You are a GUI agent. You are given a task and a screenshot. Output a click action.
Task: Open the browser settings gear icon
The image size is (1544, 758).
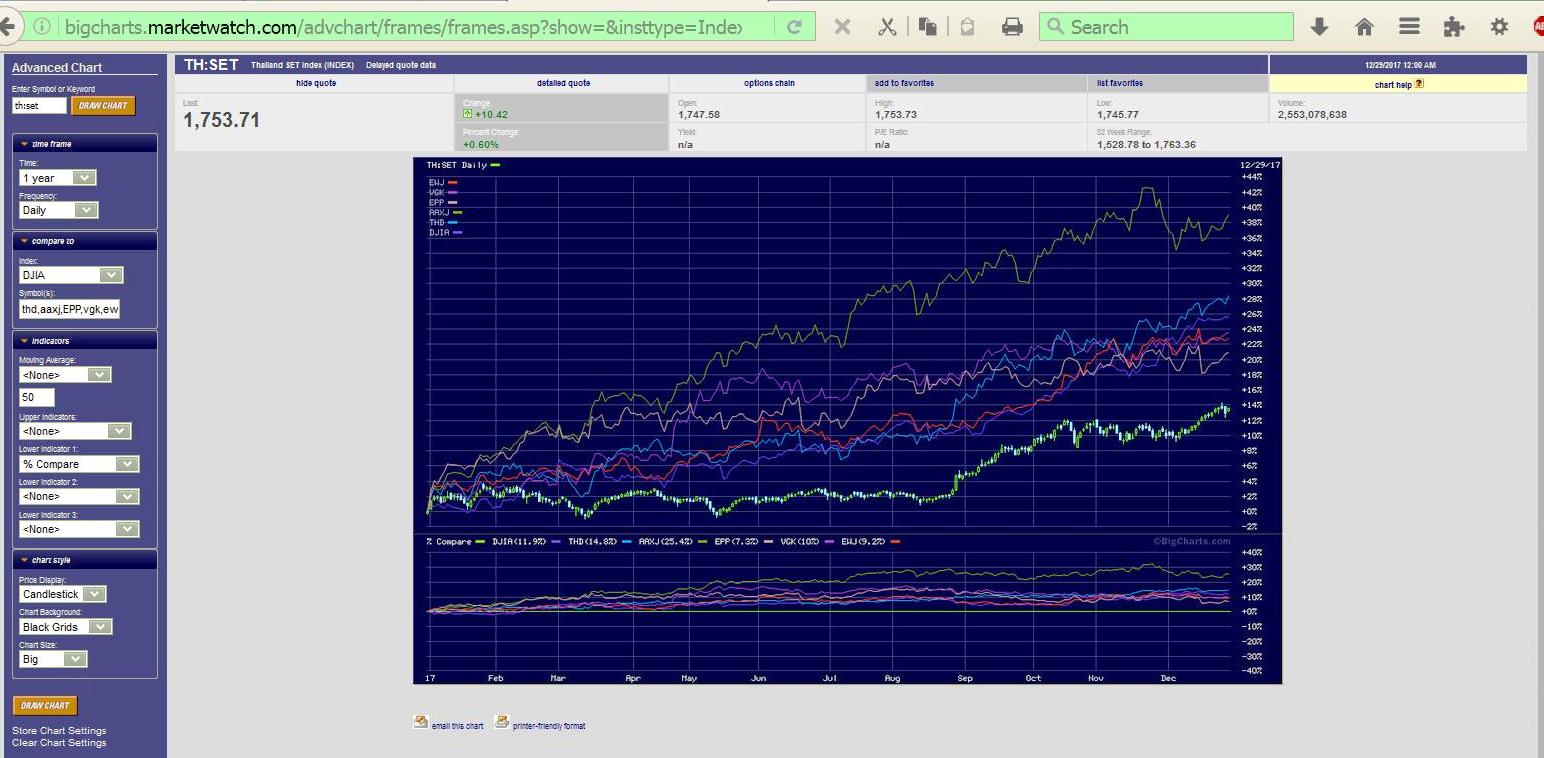1499,27
